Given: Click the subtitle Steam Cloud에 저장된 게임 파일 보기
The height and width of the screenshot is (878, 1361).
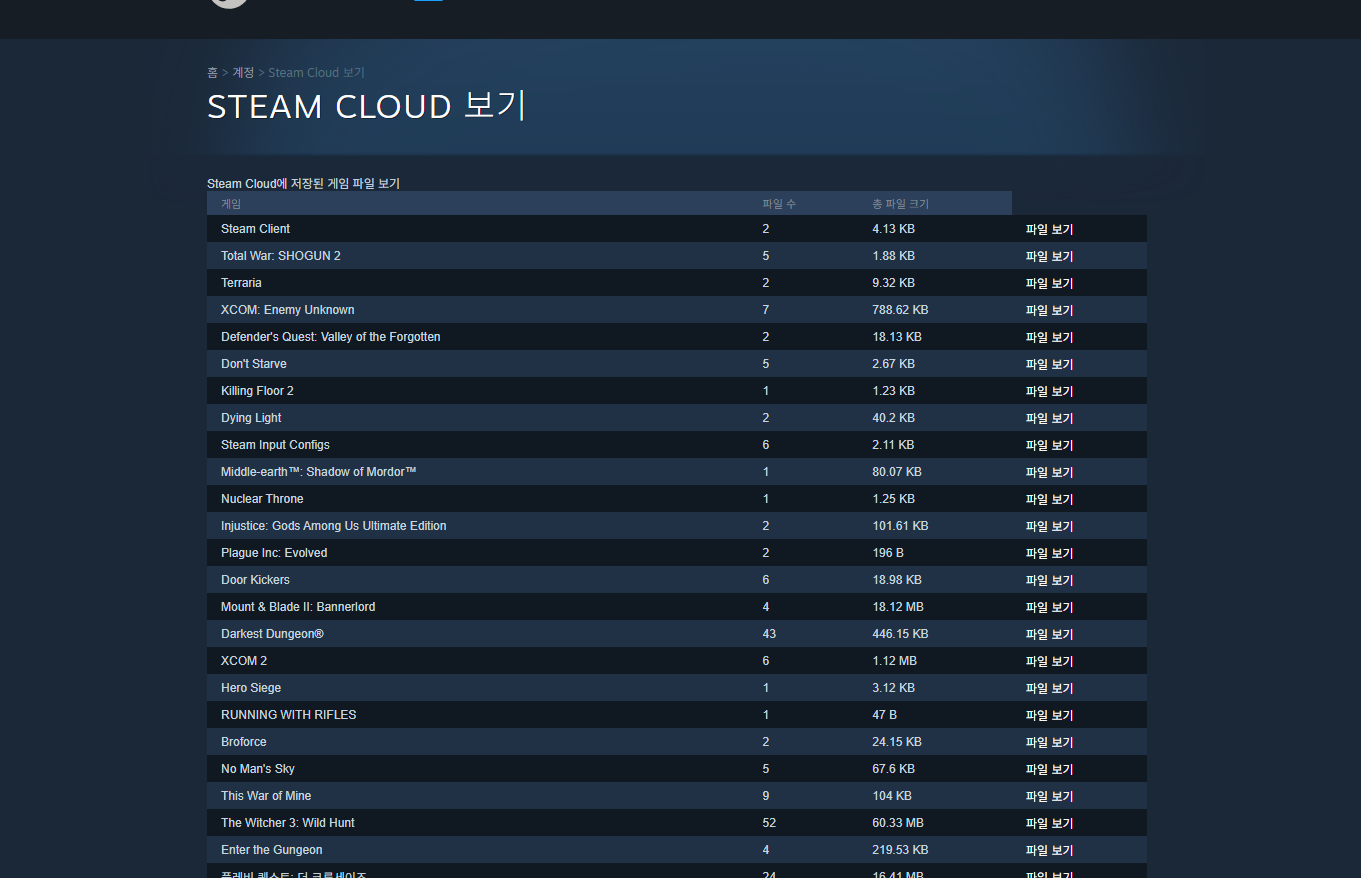Looking at the screenshot, I should [303, 184].
